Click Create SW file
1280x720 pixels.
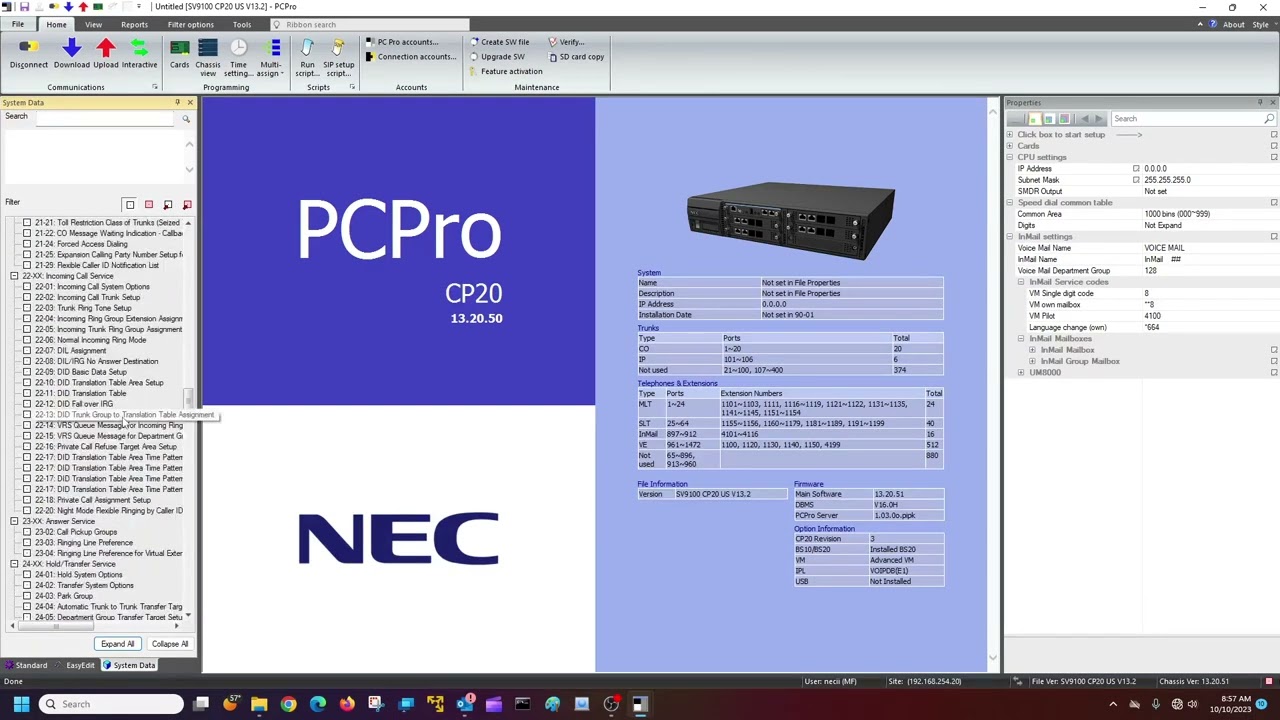click(499, 42)
